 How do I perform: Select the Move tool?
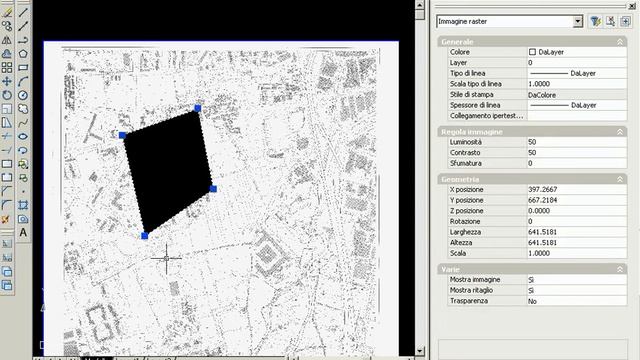[x=7, y=81]
